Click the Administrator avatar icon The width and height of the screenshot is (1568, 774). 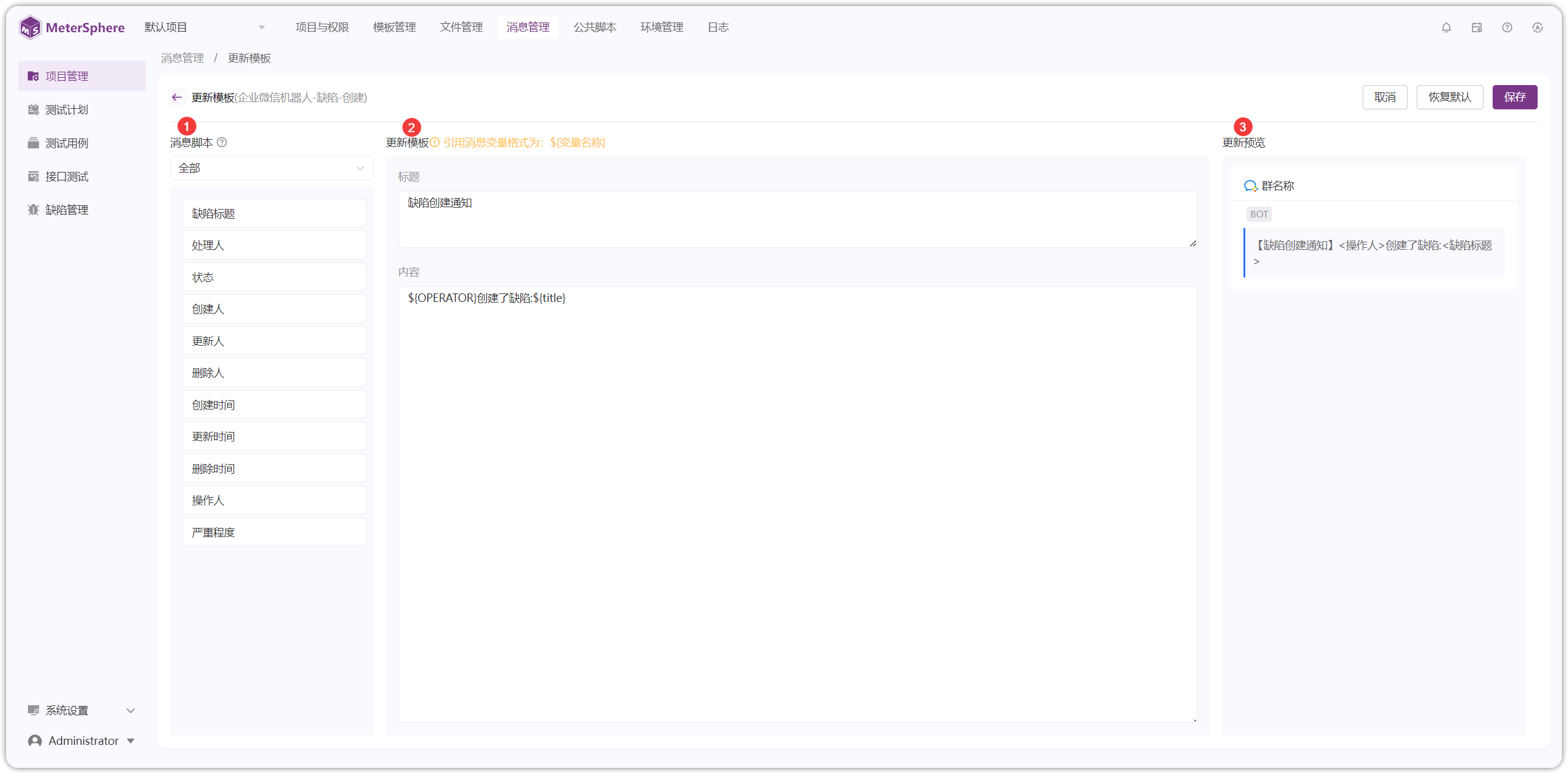(x=35, y=741)
